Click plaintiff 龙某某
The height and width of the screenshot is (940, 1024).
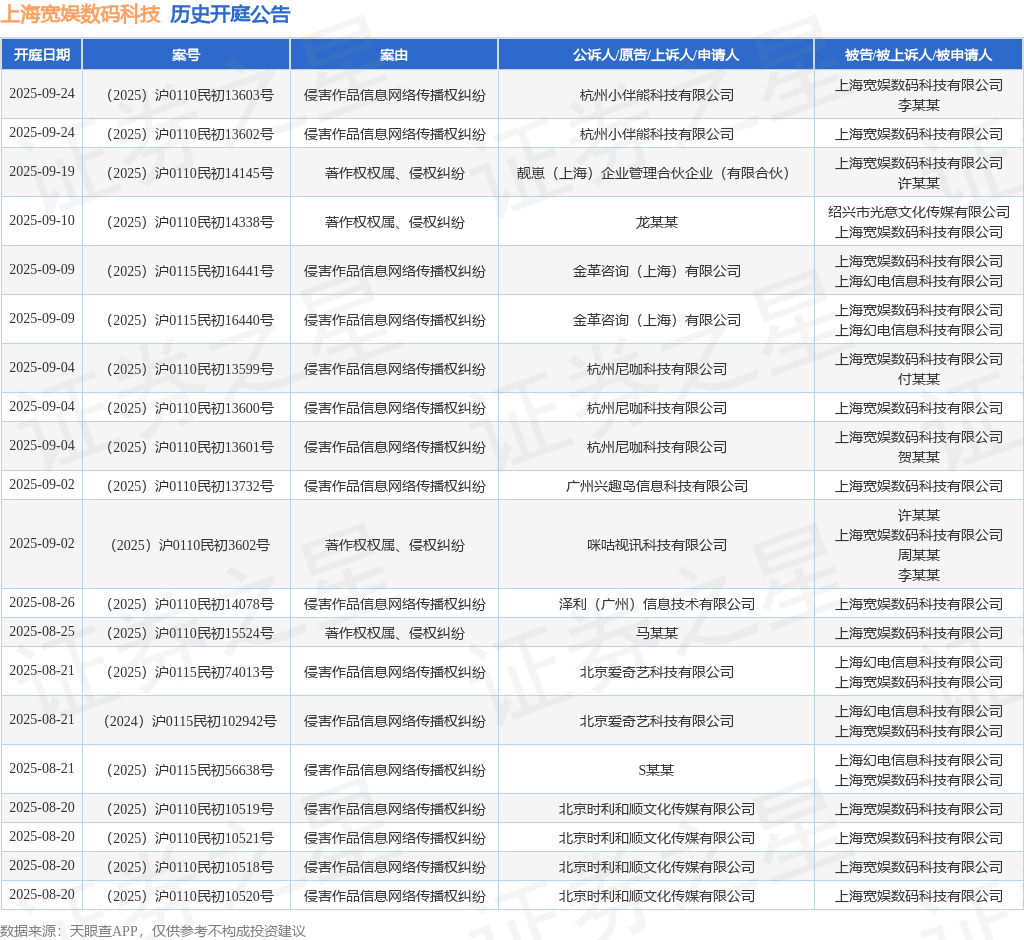[x=656, y=222]
